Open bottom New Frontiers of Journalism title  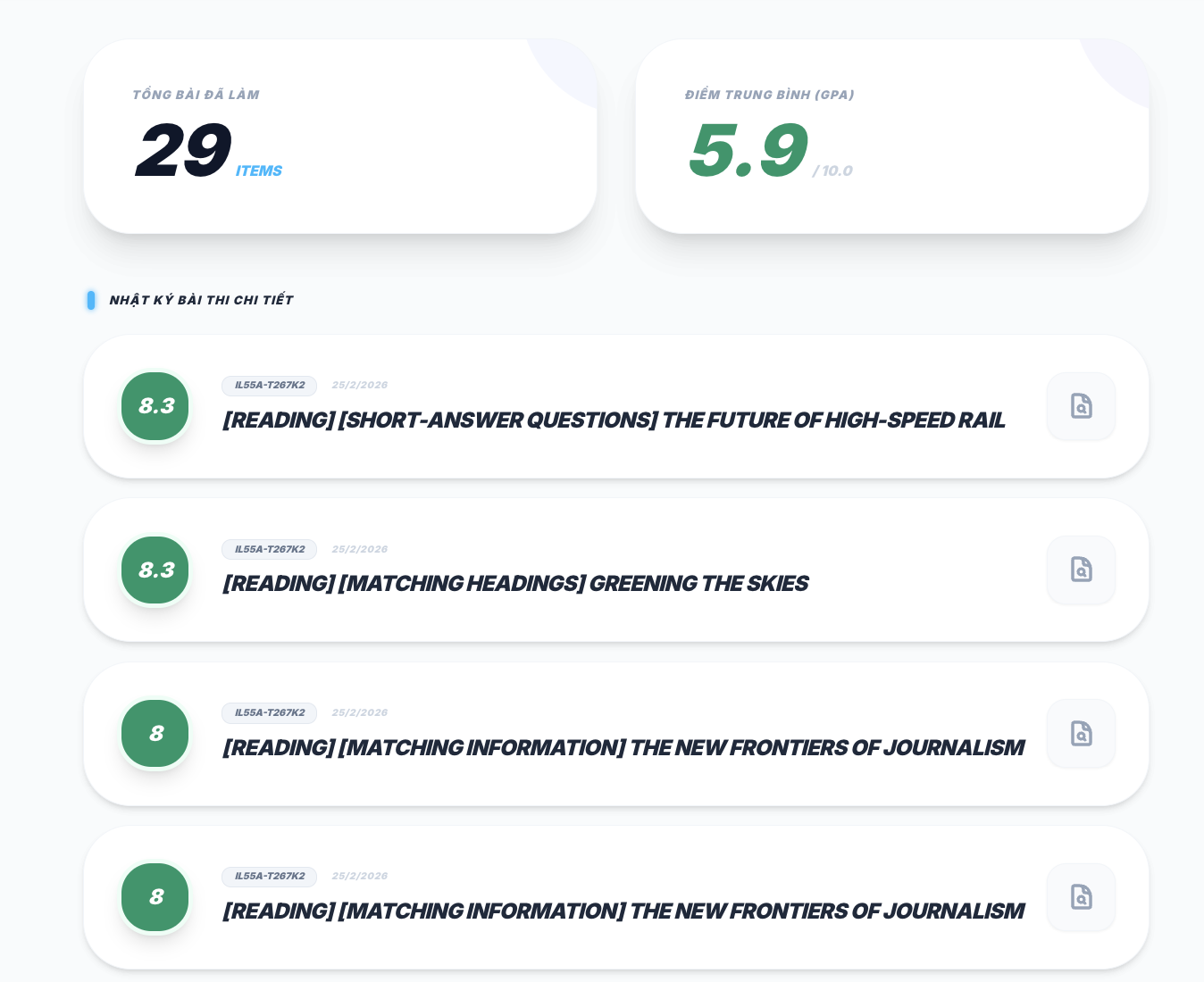coord(623,911)
